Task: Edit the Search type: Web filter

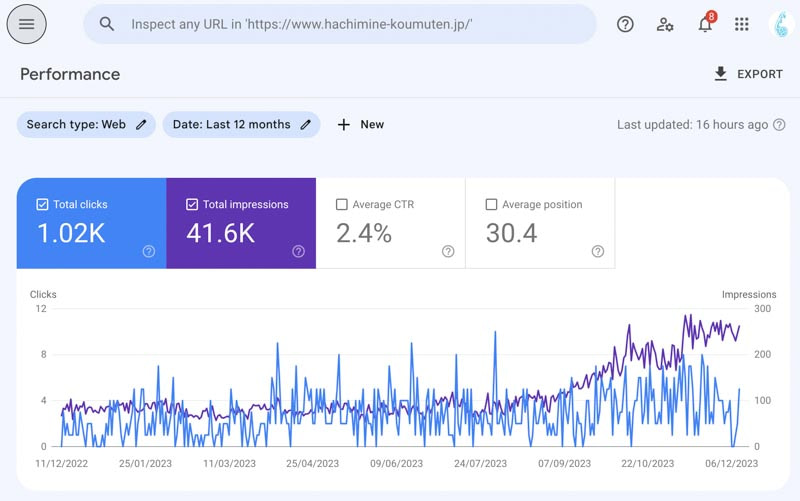Action: pyautogui.click(x=86, y=125)
